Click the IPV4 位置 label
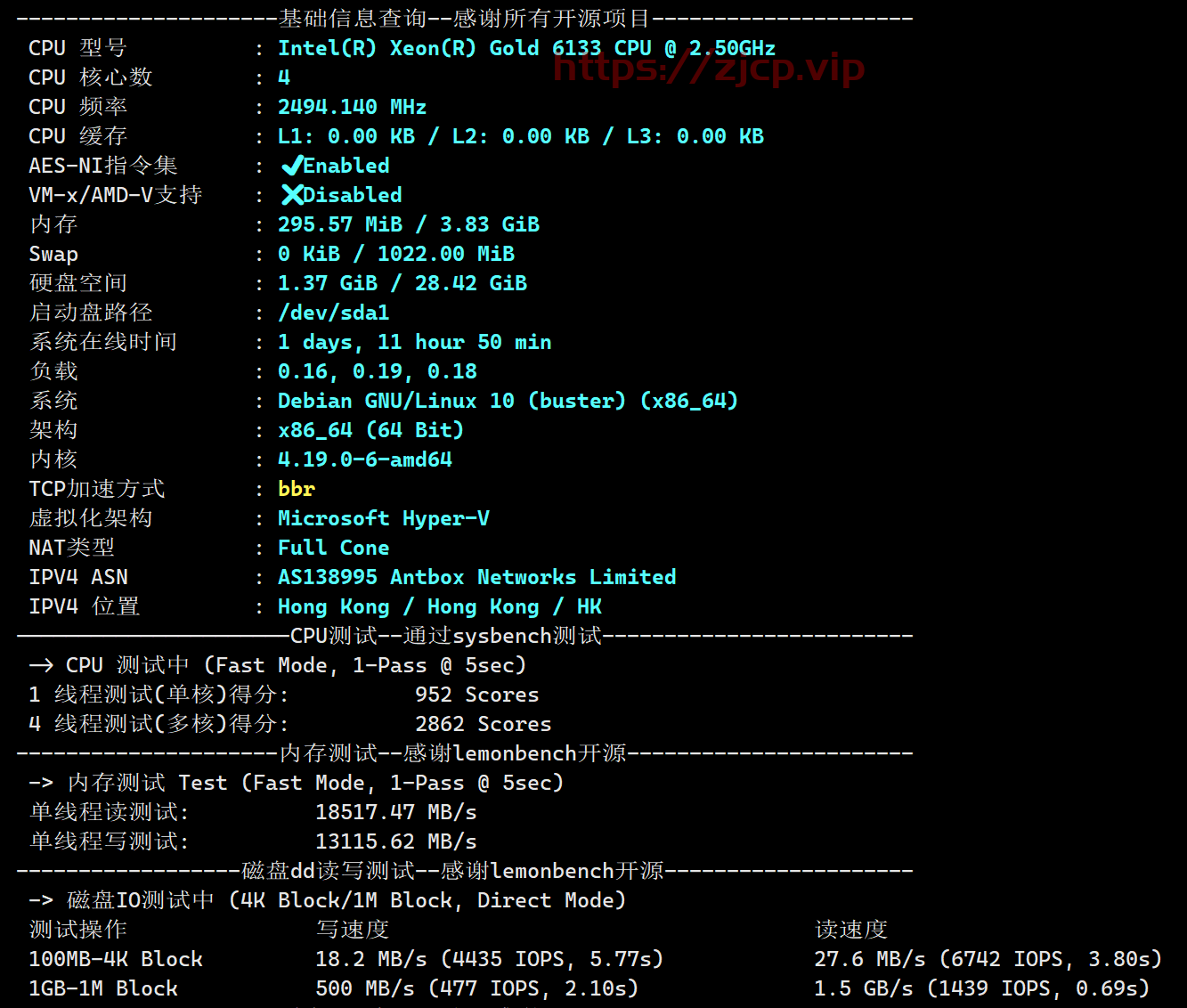 (85, 606)
